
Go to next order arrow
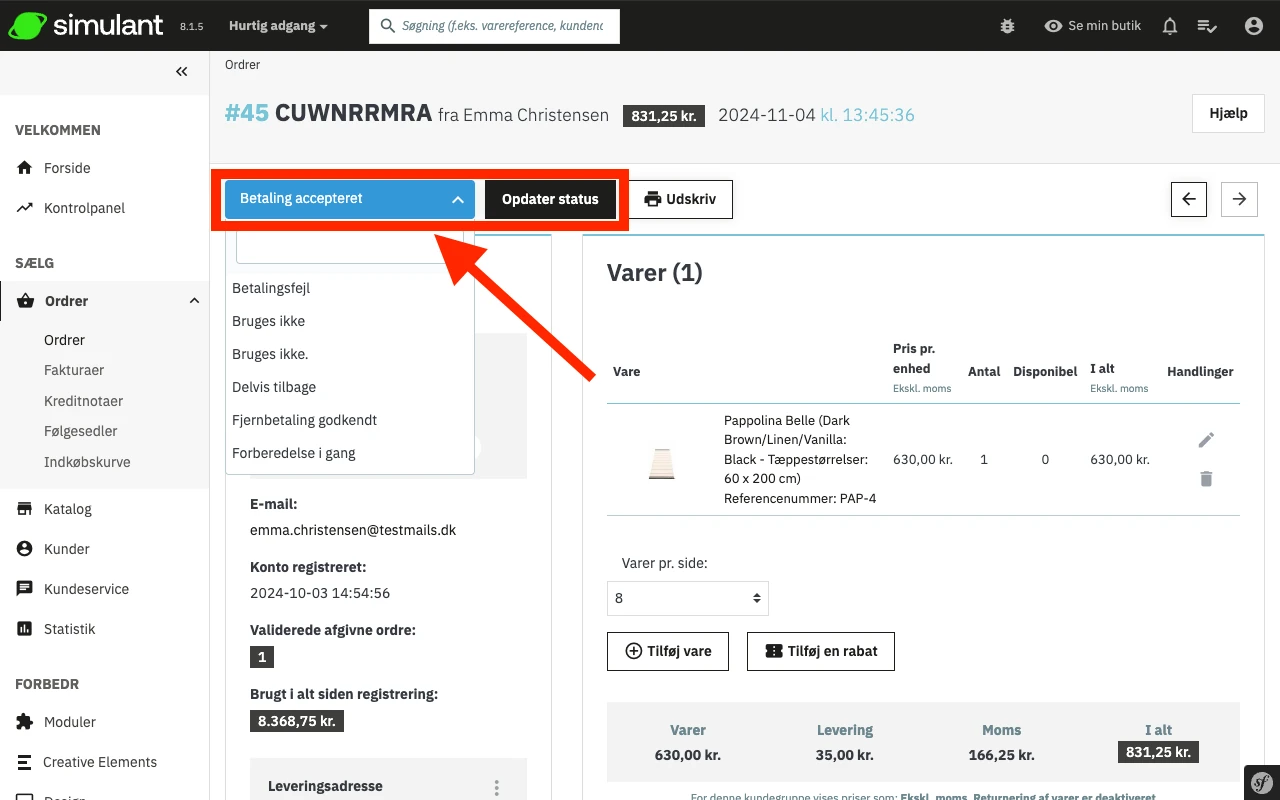1239,199
